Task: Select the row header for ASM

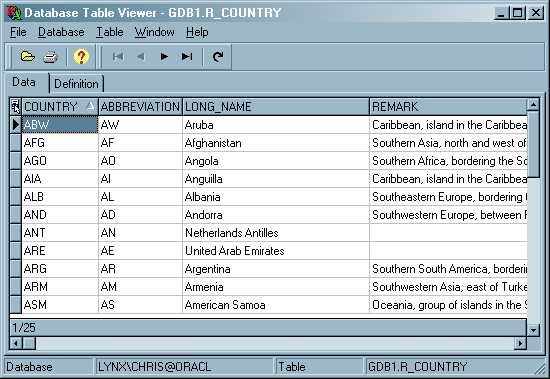Action: coord(15,305)
